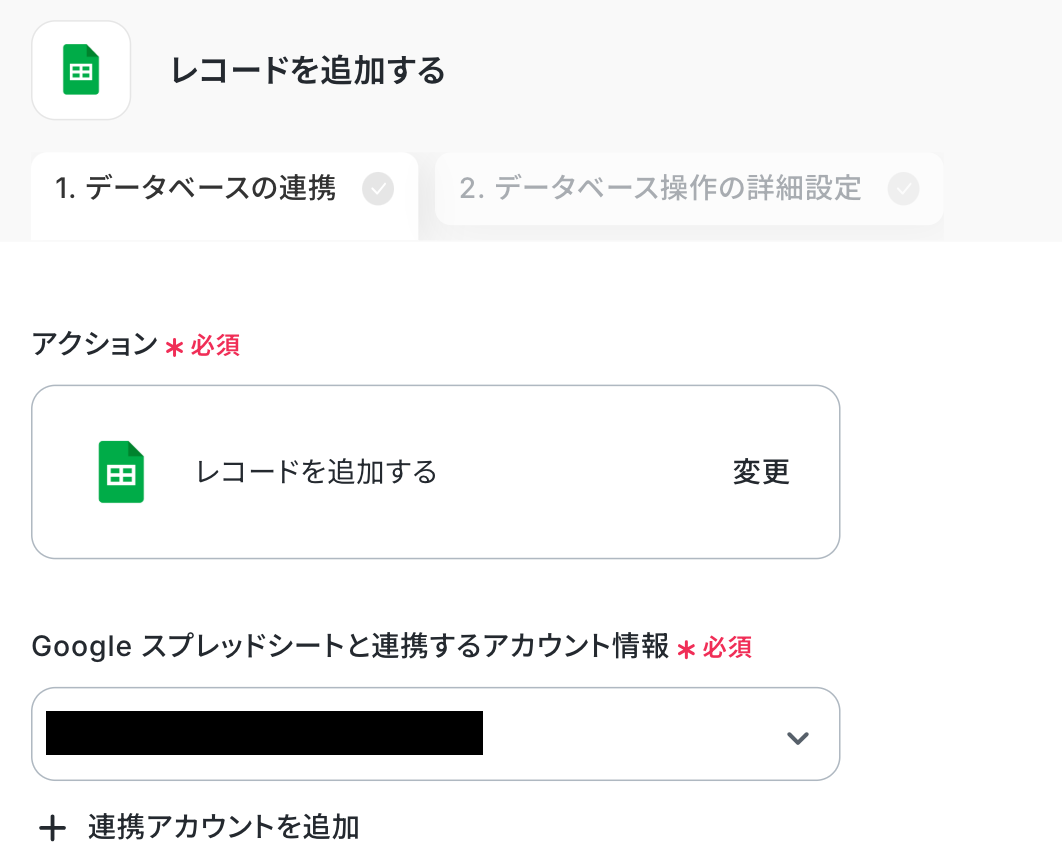Click the 必須 text beside アカウント情報
This screenshot has width=1062, height=862.
[x=727, y=648]
